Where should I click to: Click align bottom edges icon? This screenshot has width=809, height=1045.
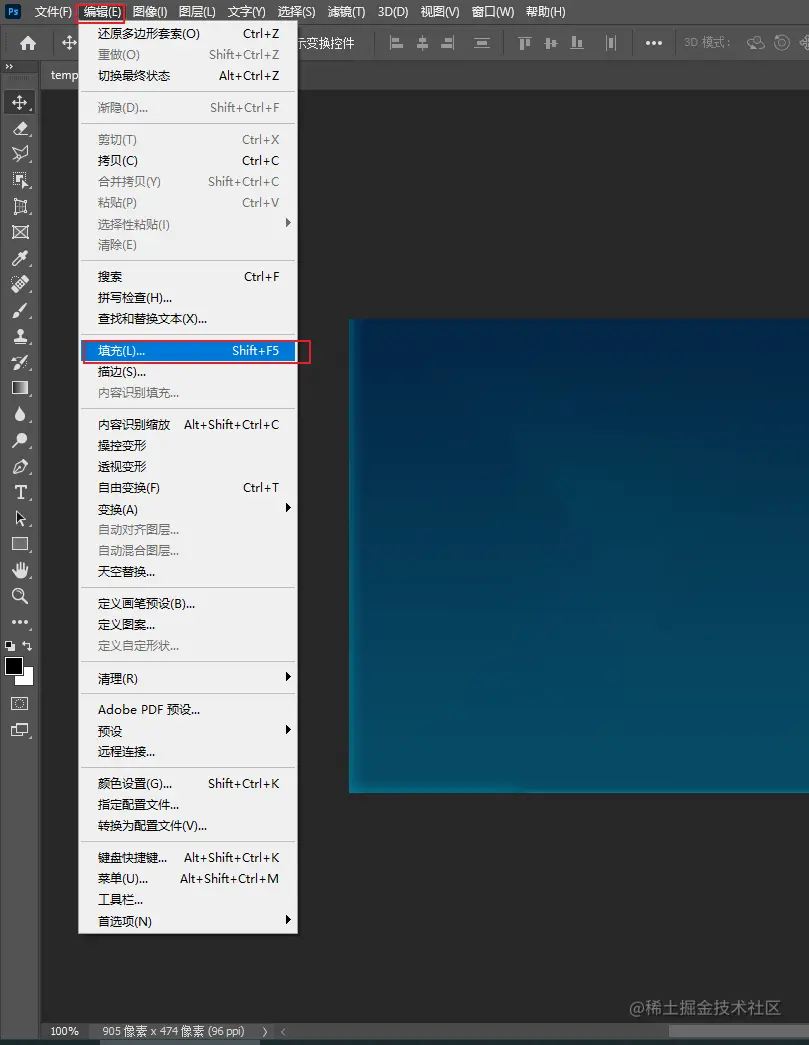pyautogui.click(x=576, y=43)
